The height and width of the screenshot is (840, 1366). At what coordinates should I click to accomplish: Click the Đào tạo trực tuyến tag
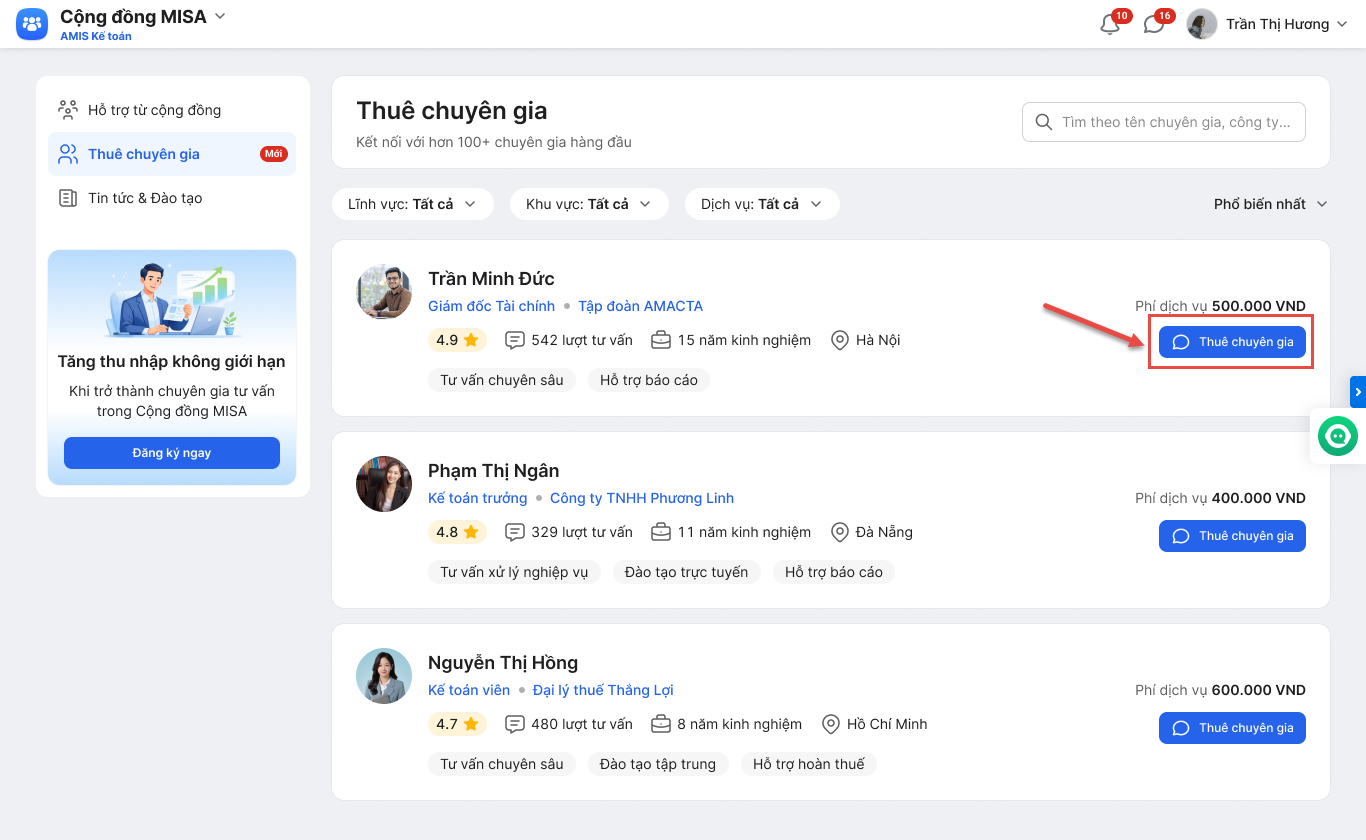coord(686,572)
